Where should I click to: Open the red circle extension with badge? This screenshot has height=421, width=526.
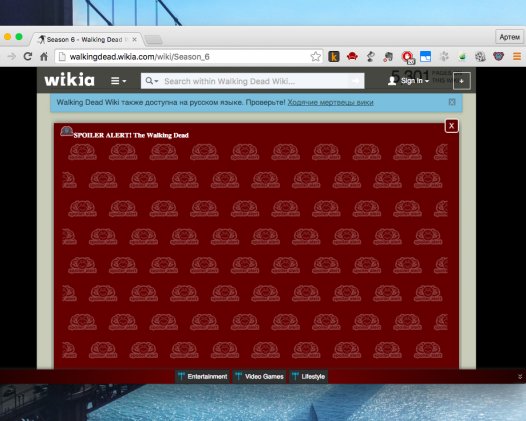[408, 57]
